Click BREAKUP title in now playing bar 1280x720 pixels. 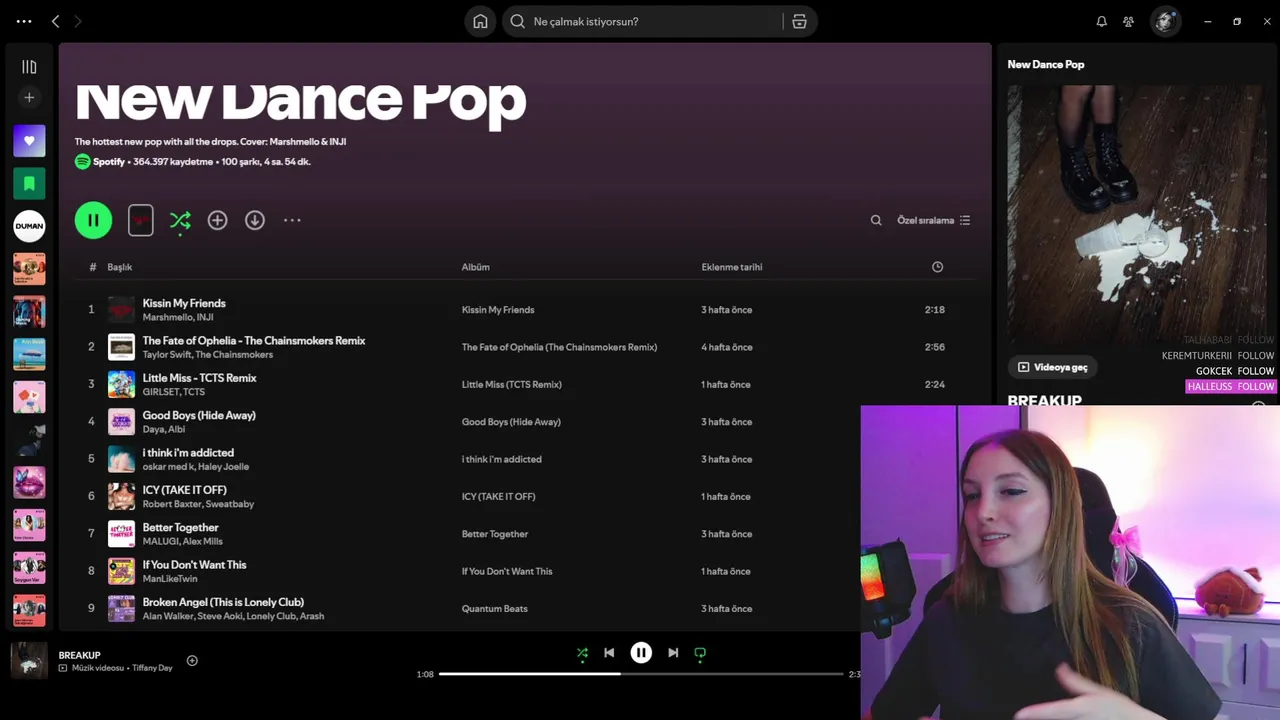point(79,655)
